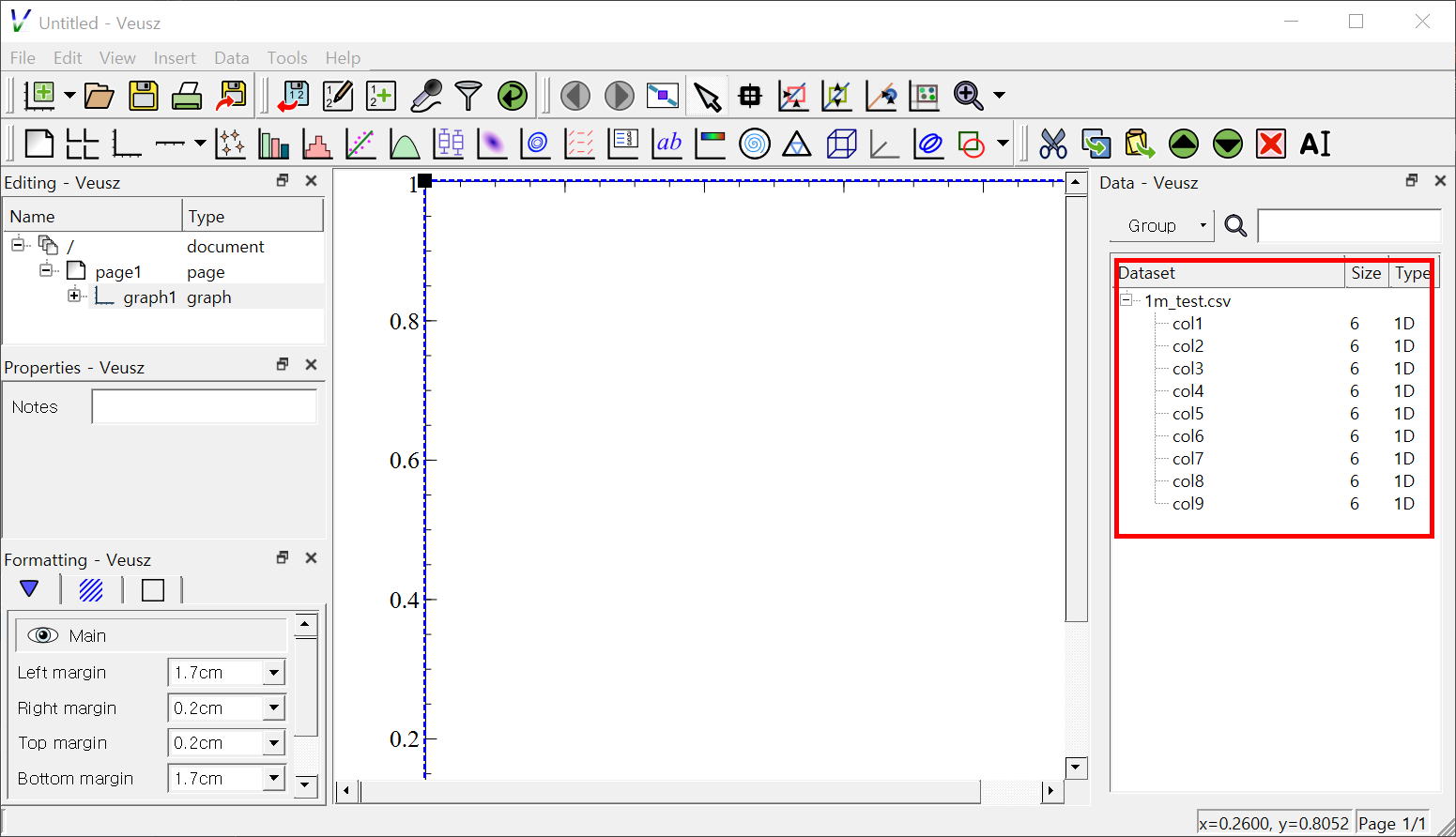
Task: Go to next page arrow icon
Action: [x=619, y=96]
